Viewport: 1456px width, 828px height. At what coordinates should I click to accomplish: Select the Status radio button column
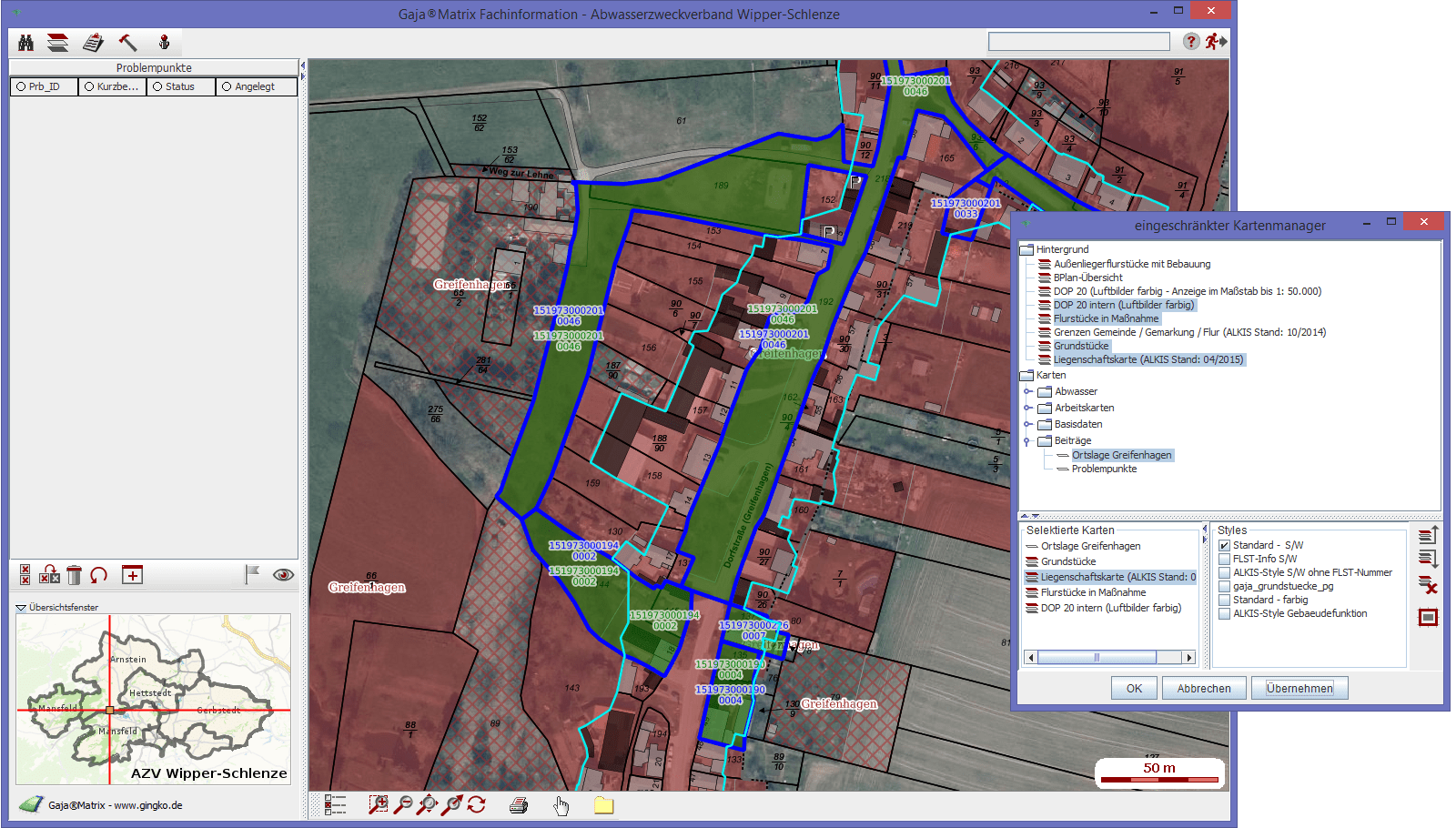(x=158, y=87)
